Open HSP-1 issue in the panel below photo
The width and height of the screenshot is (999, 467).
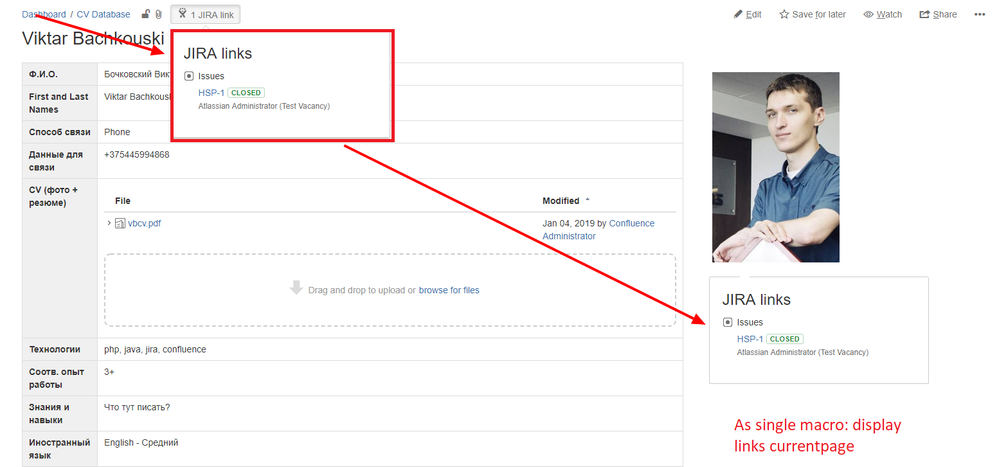[750, 339]
